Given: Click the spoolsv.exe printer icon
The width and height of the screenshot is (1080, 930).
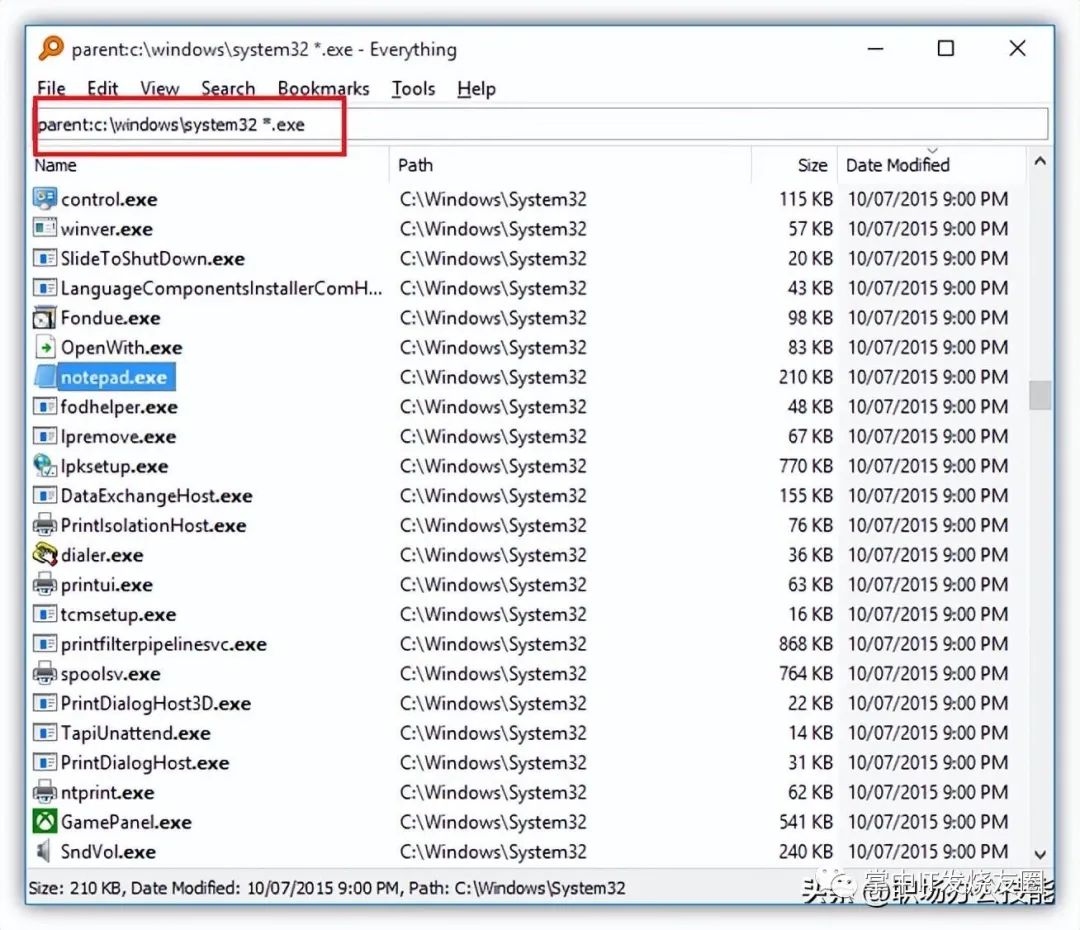Looking at the screenshot, I should click(x=45, y=673).
